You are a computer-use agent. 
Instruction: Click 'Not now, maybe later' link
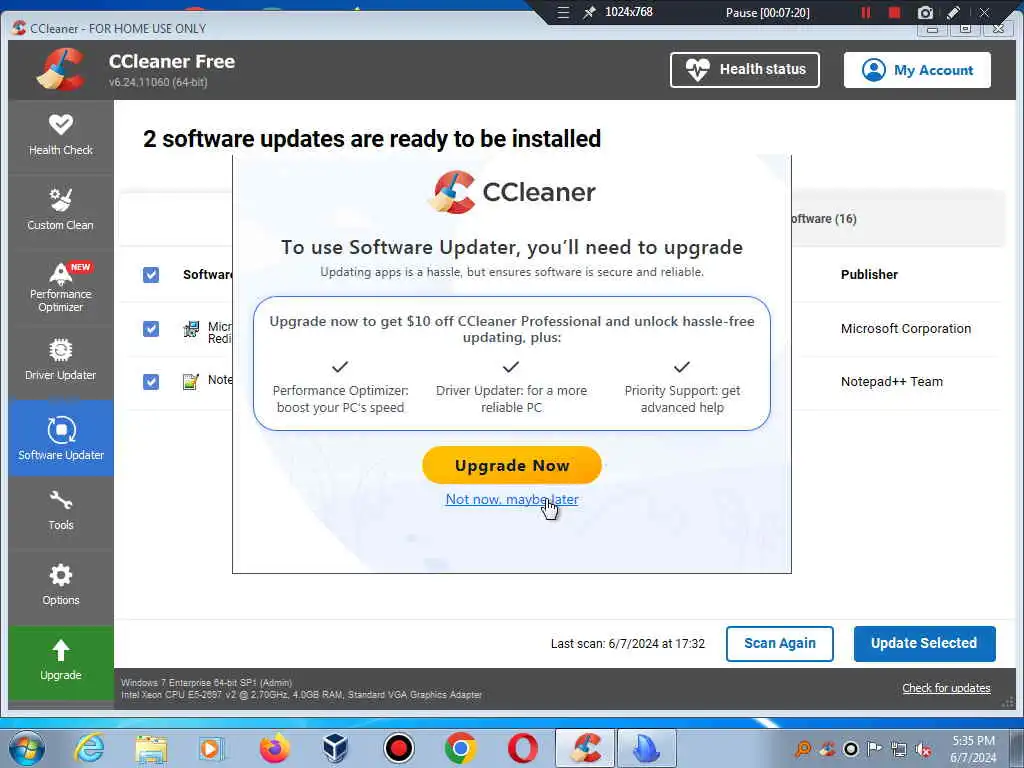511,500
